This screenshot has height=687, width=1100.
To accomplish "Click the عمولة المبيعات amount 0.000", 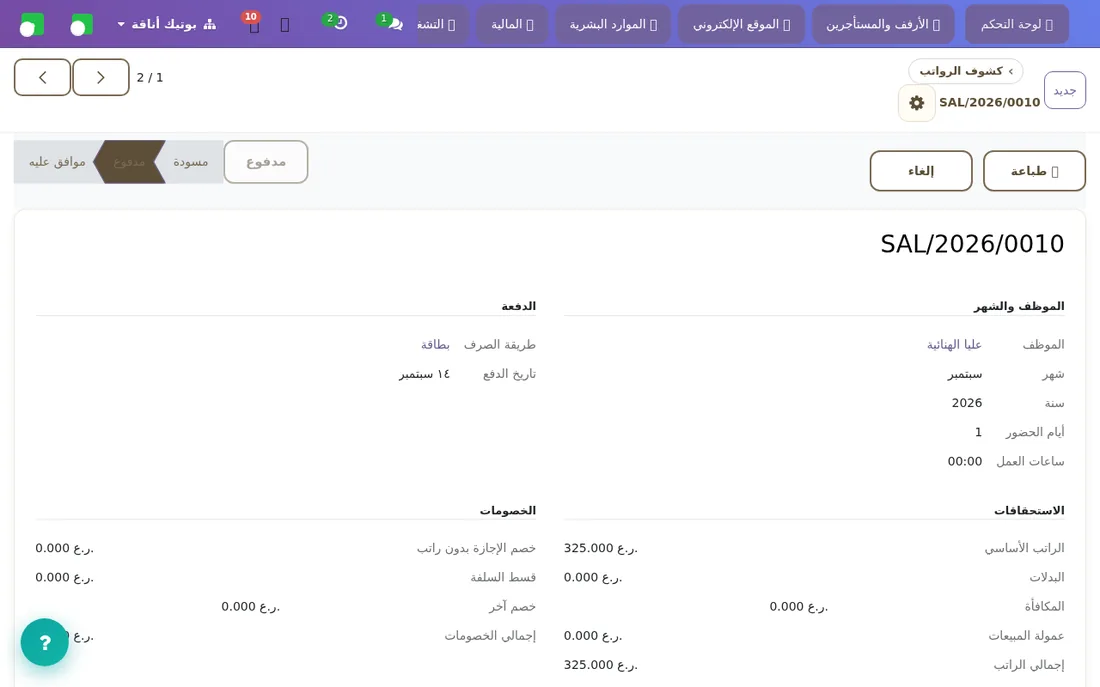I will (593, 636).
